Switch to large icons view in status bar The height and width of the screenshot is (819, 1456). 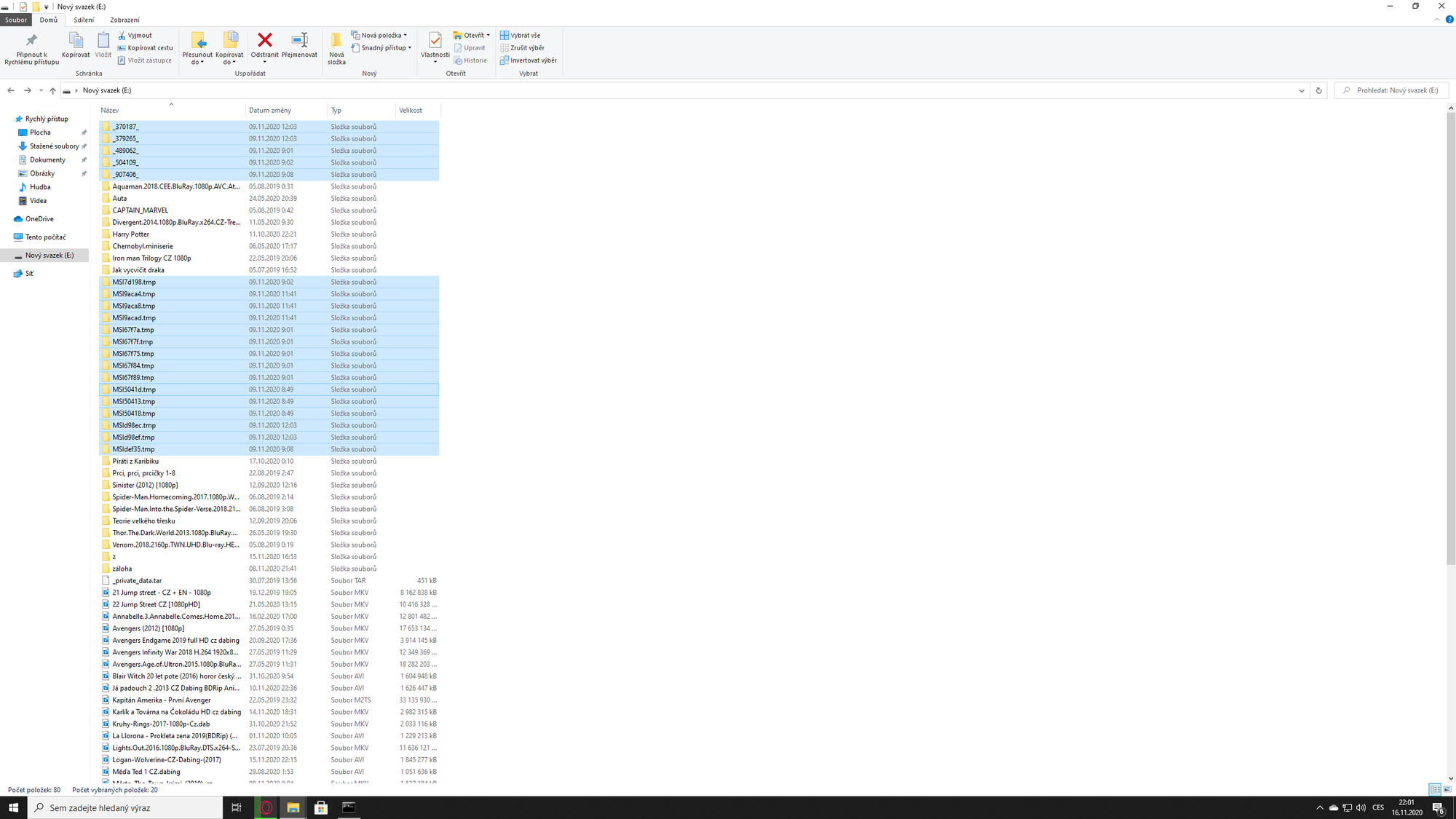(x=1447, y=789)
